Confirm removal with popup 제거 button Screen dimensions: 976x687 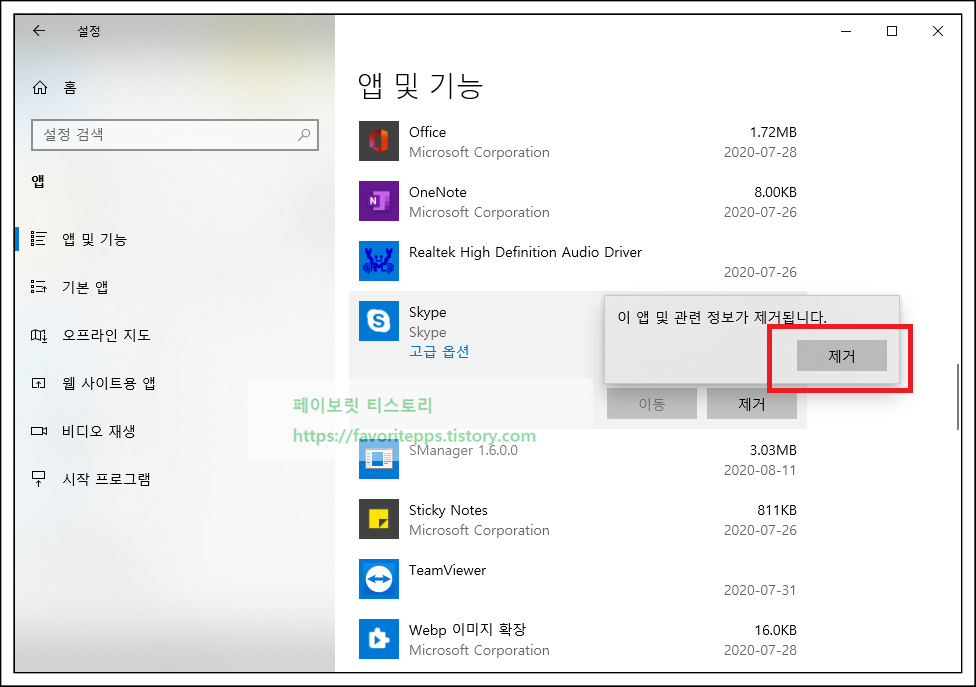[x=842, y=355]
